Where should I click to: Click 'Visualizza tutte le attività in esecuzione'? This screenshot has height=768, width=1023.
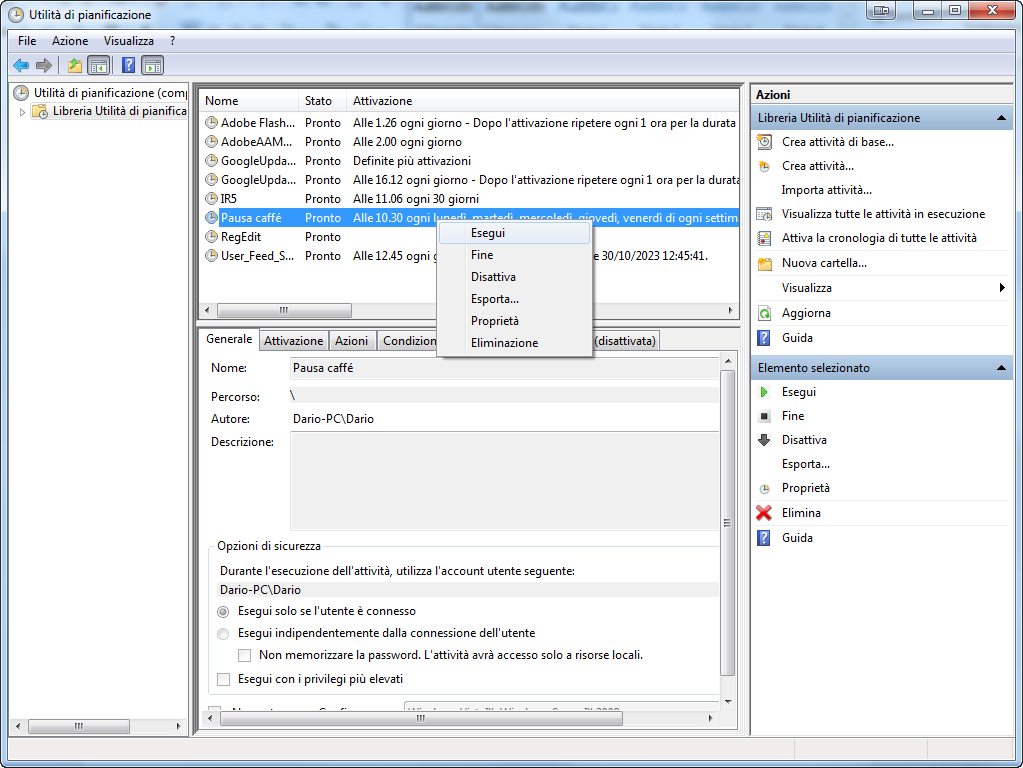click(883, 214)
